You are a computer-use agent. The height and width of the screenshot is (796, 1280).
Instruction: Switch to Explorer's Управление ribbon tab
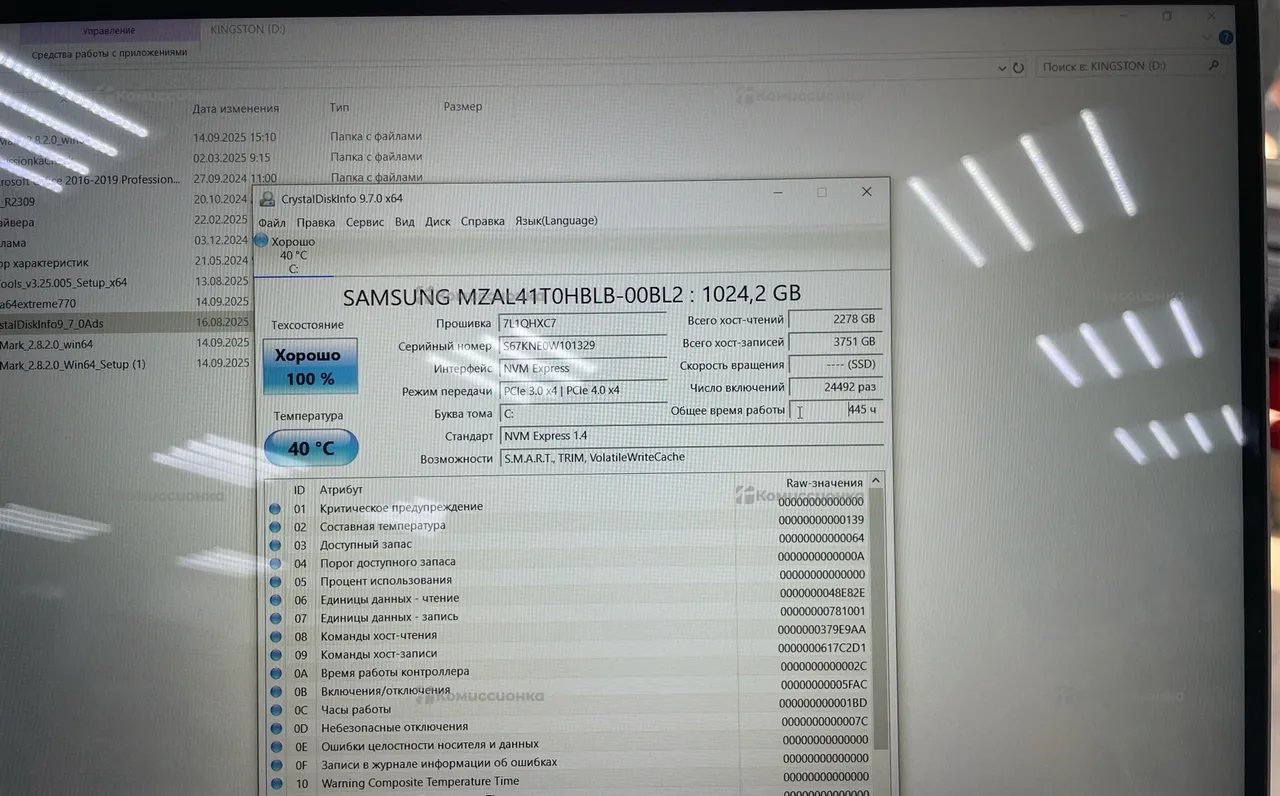click(109, 30)
